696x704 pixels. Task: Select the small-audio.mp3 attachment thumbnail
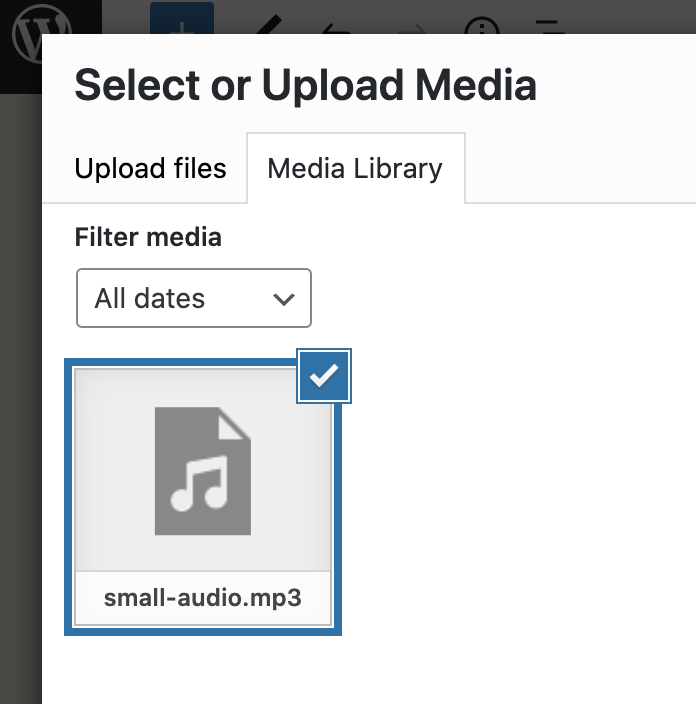click(x=203, y=497)
